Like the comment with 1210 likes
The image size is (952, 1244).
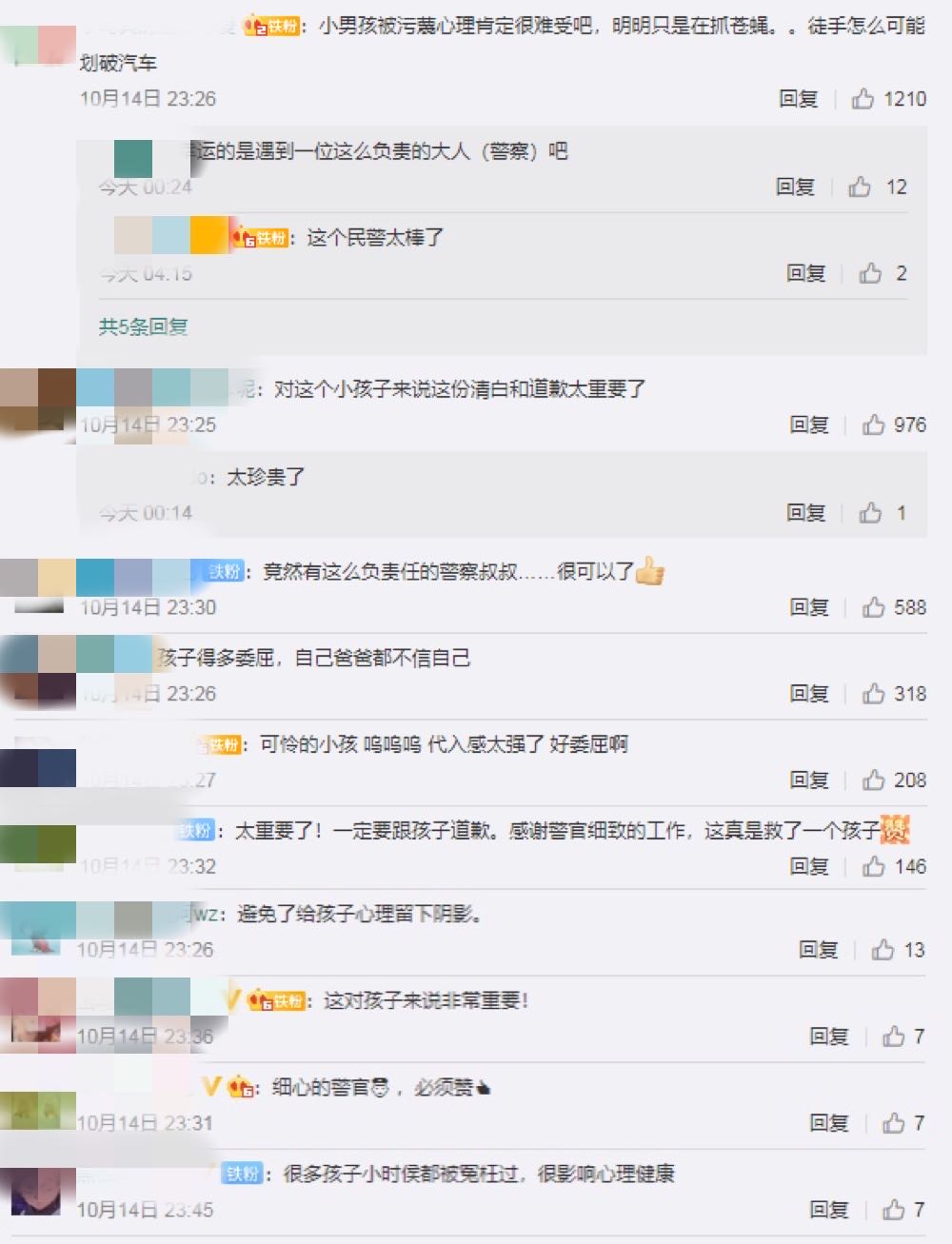[863, 99]
